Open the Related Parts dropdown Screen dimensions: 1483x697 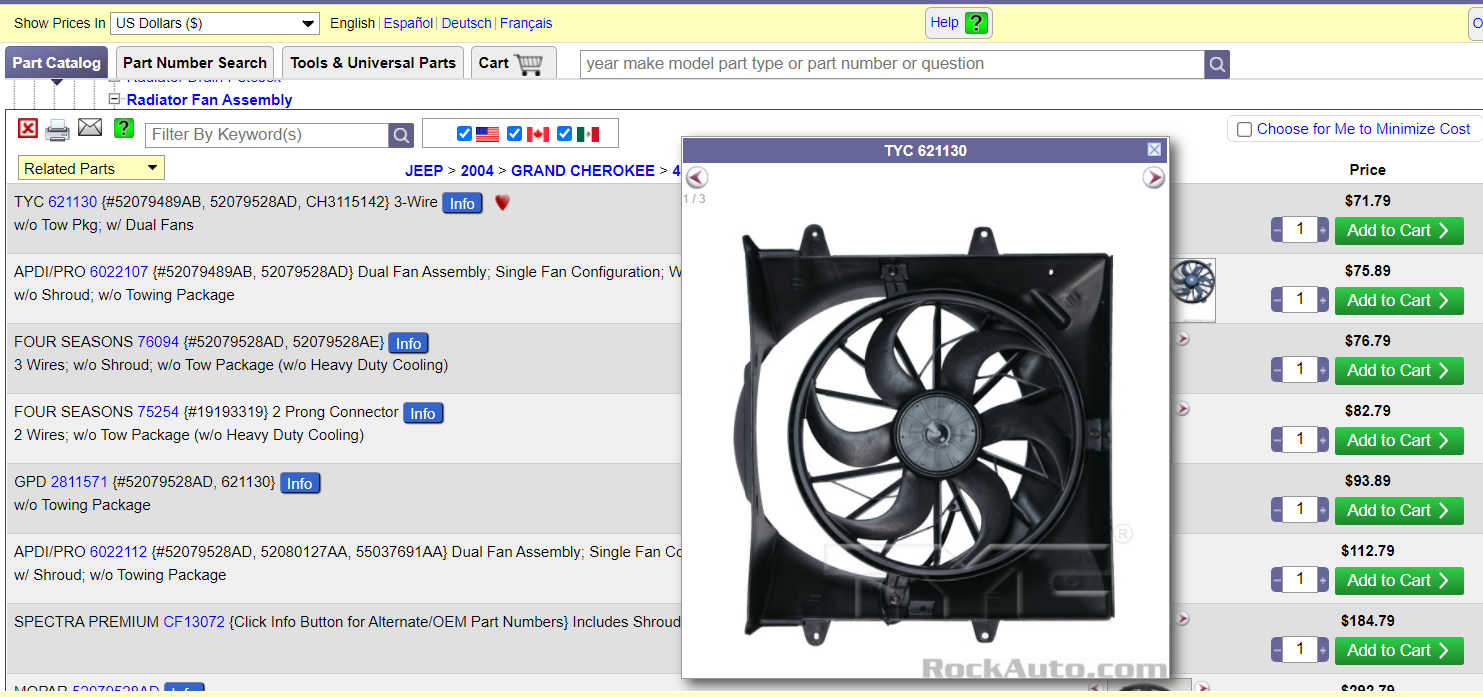[x=91, y=168]
